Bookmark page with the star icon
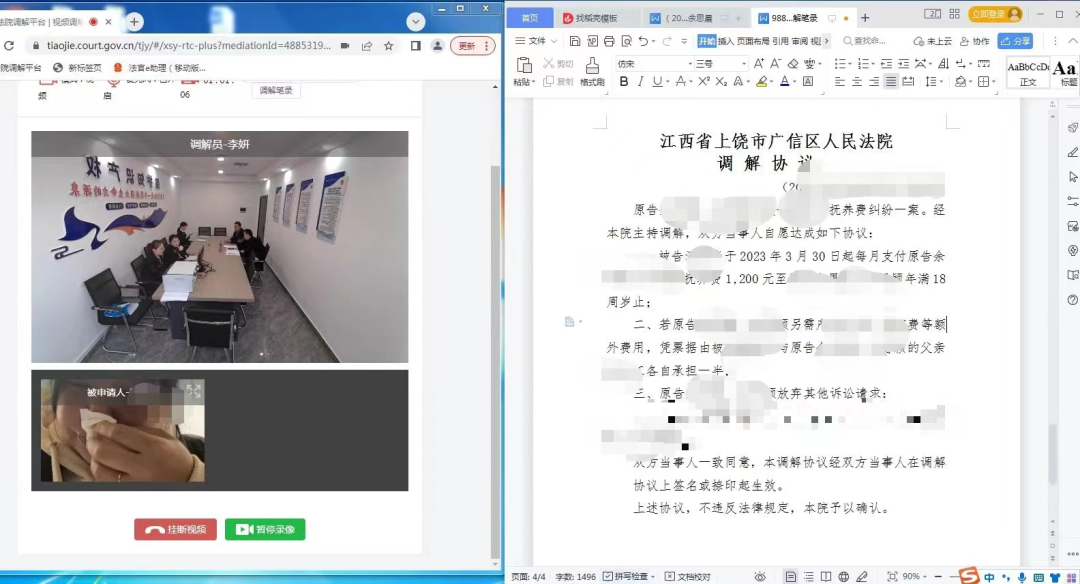Image resolution: width=1080 pixels, height=584 pixels. [388, 45]
